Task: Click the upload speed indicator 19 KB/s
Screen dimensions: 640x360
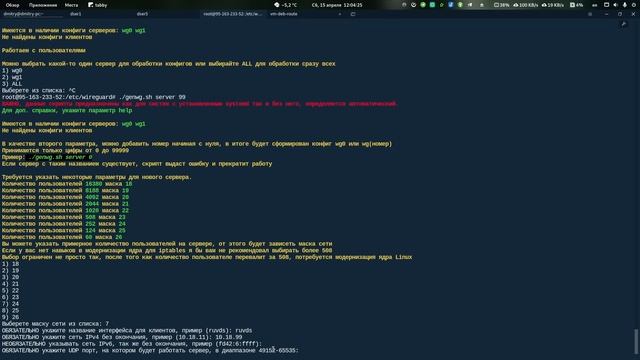Action: tap(553, 5)
